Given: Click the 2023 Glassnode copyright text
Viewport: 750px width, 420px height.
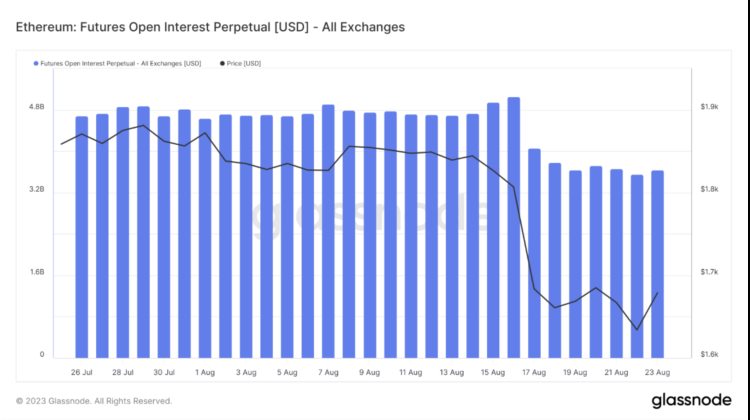Looking at the screenshot, I should tap(94, 401).
